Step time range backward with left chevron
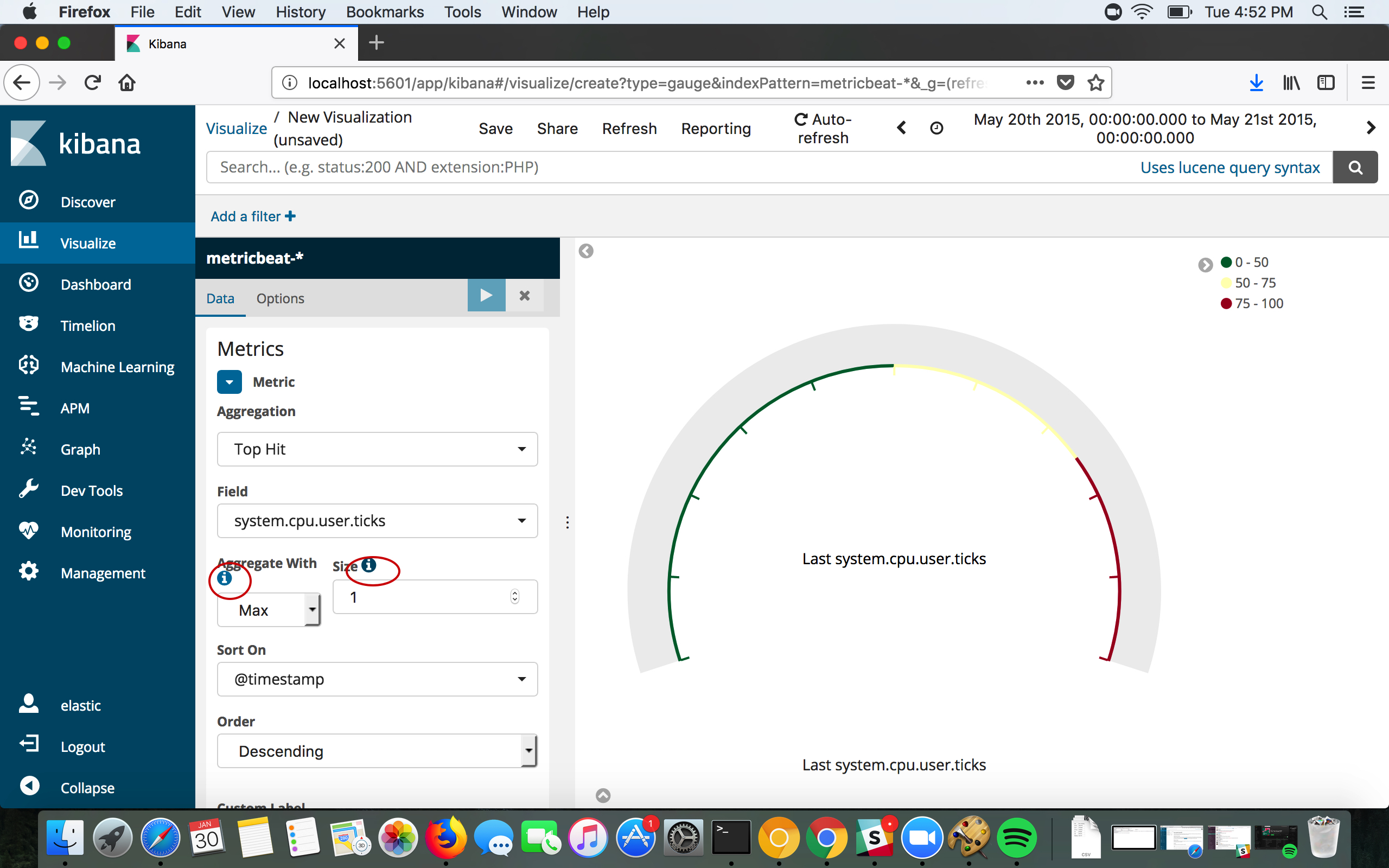This screenshot has width=1389, height=868. point(901,128)
